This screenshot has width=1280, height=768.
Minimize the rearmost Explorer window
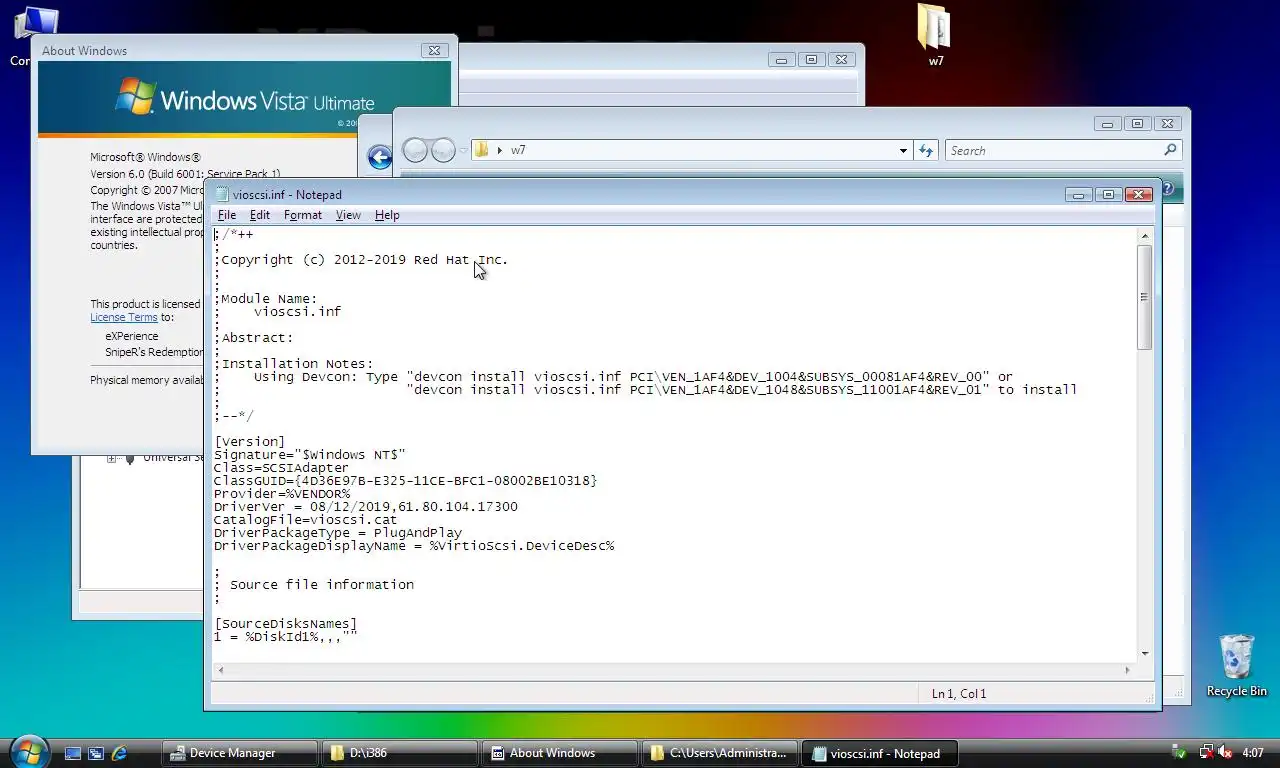[782, 59]
